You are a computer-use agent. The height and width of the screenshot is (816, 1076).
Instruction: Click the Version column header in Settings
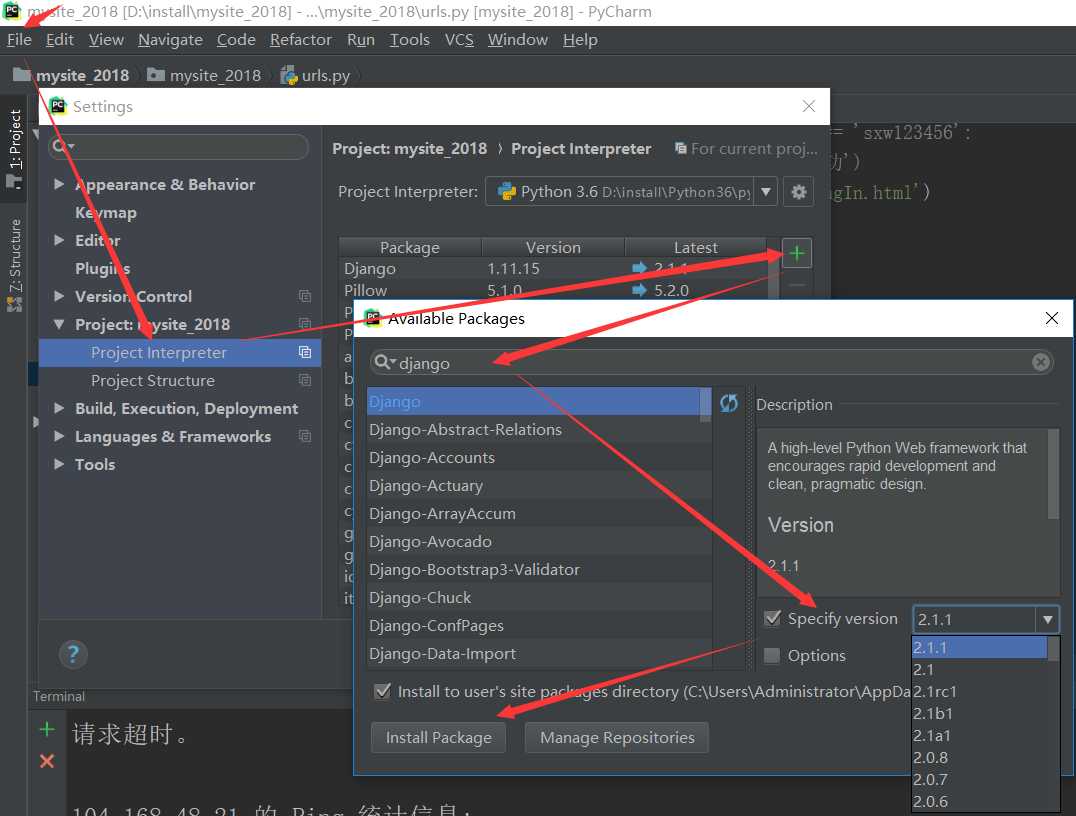tap(553, 247)
